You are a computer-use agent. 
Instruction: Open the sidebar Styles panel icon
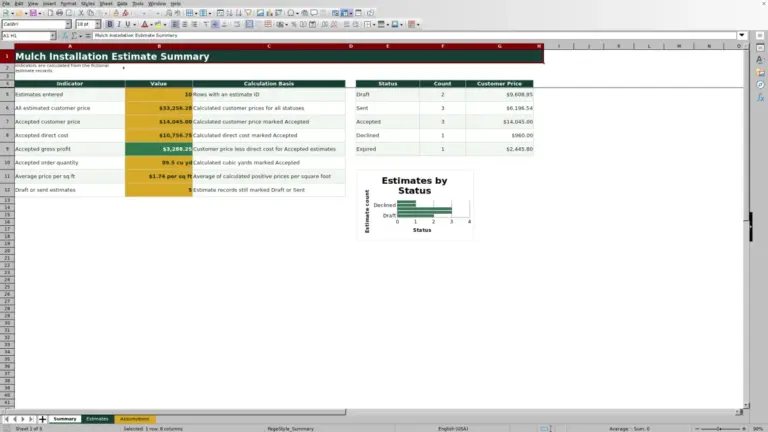(760, 60)
